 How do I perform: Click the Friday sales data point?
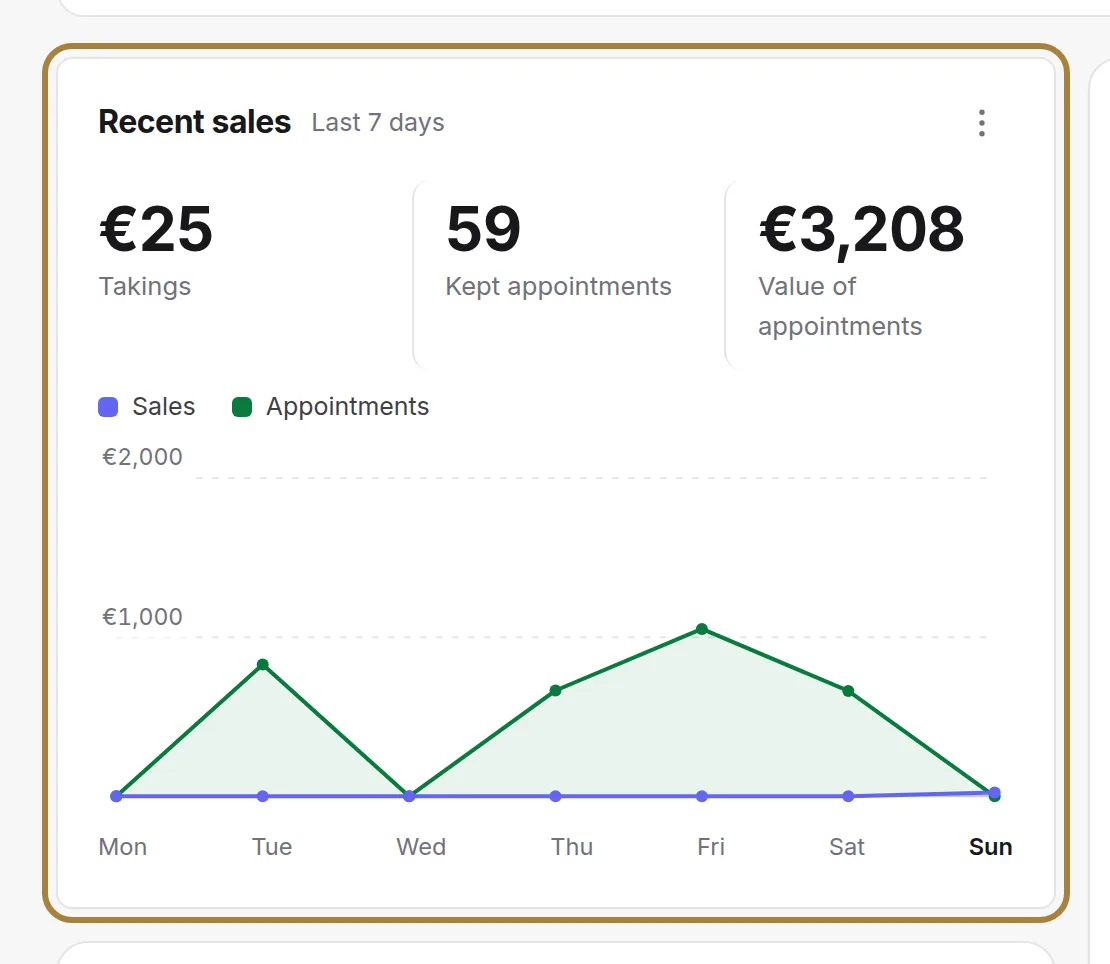(x=702, y=796)
